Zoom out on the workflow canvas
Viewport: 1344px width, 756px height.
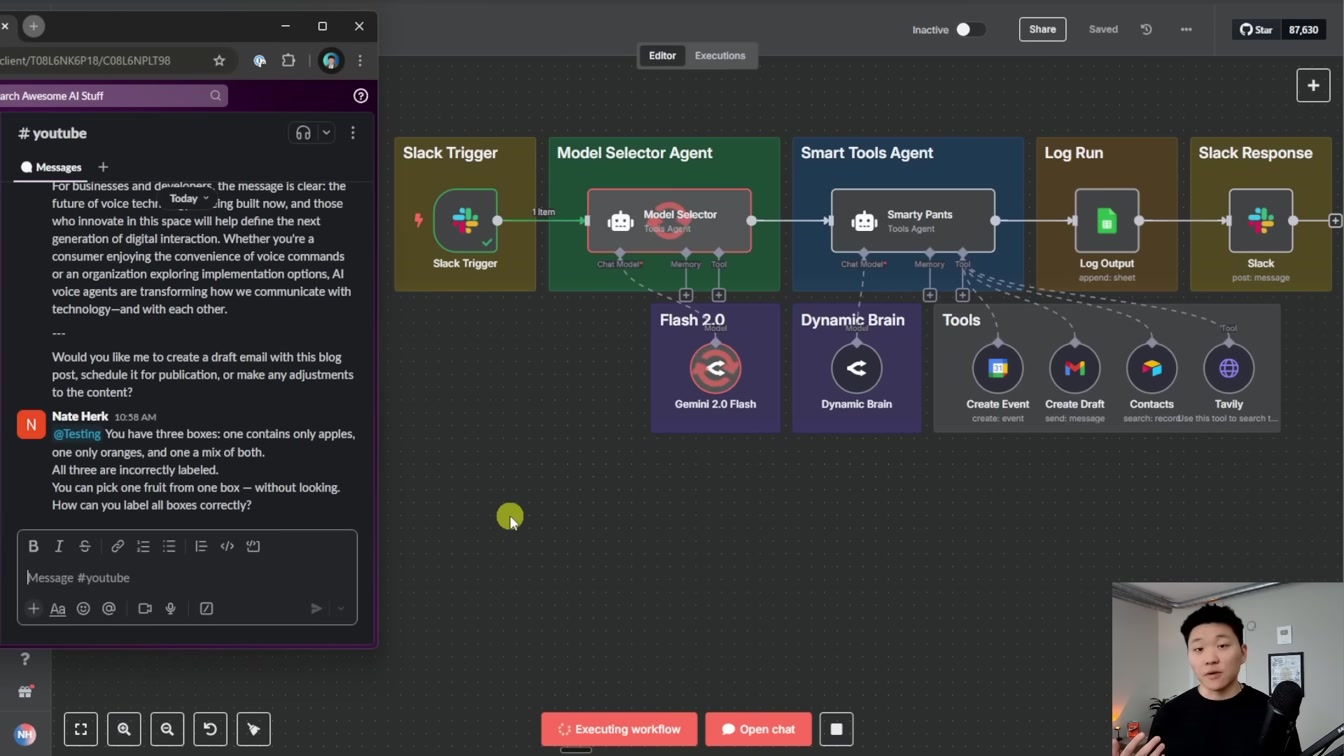pyautogui.click(x=167, y=729)
